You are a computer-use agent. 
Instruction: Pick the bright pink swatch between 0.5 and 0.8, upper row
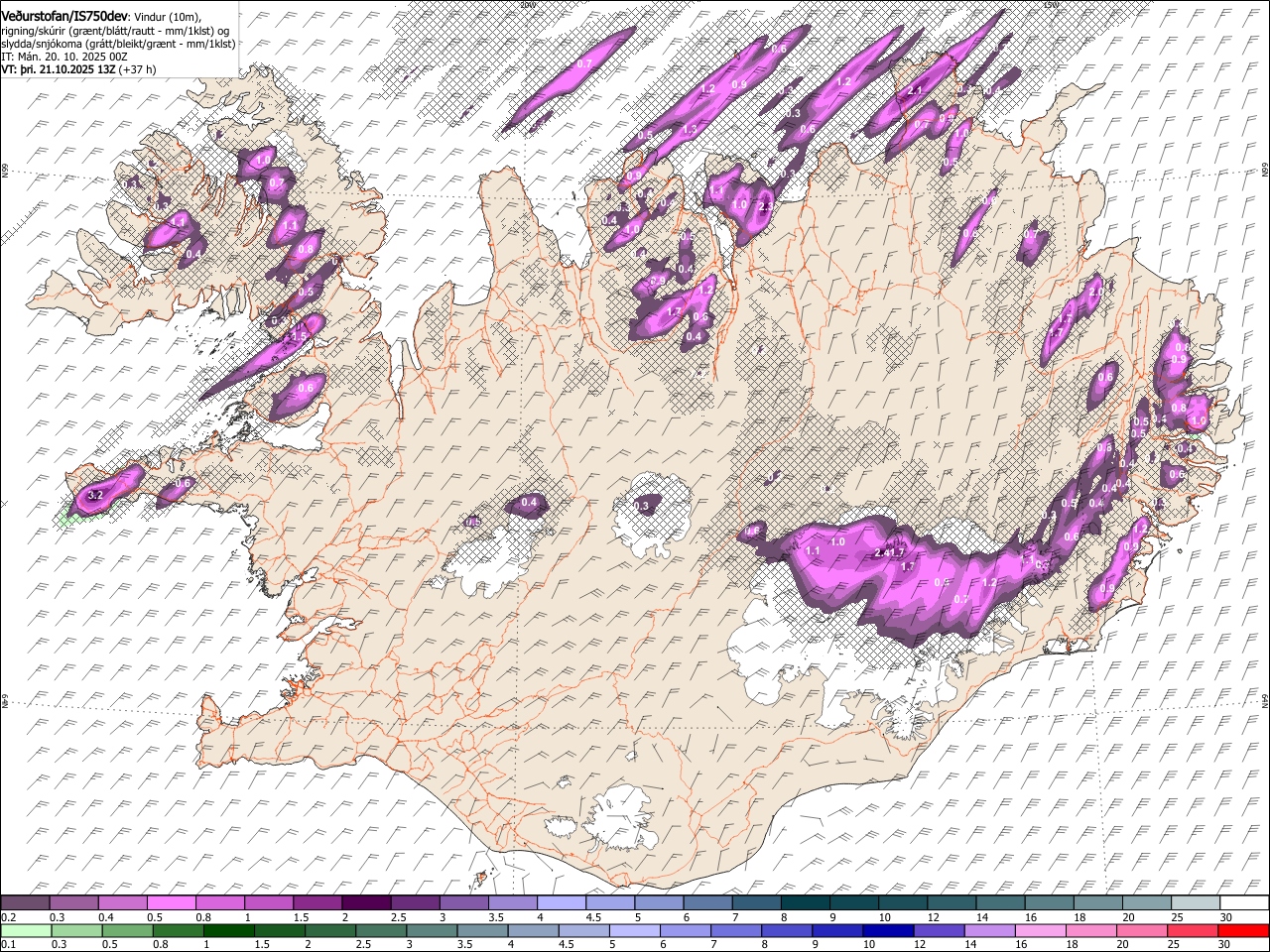171,902
